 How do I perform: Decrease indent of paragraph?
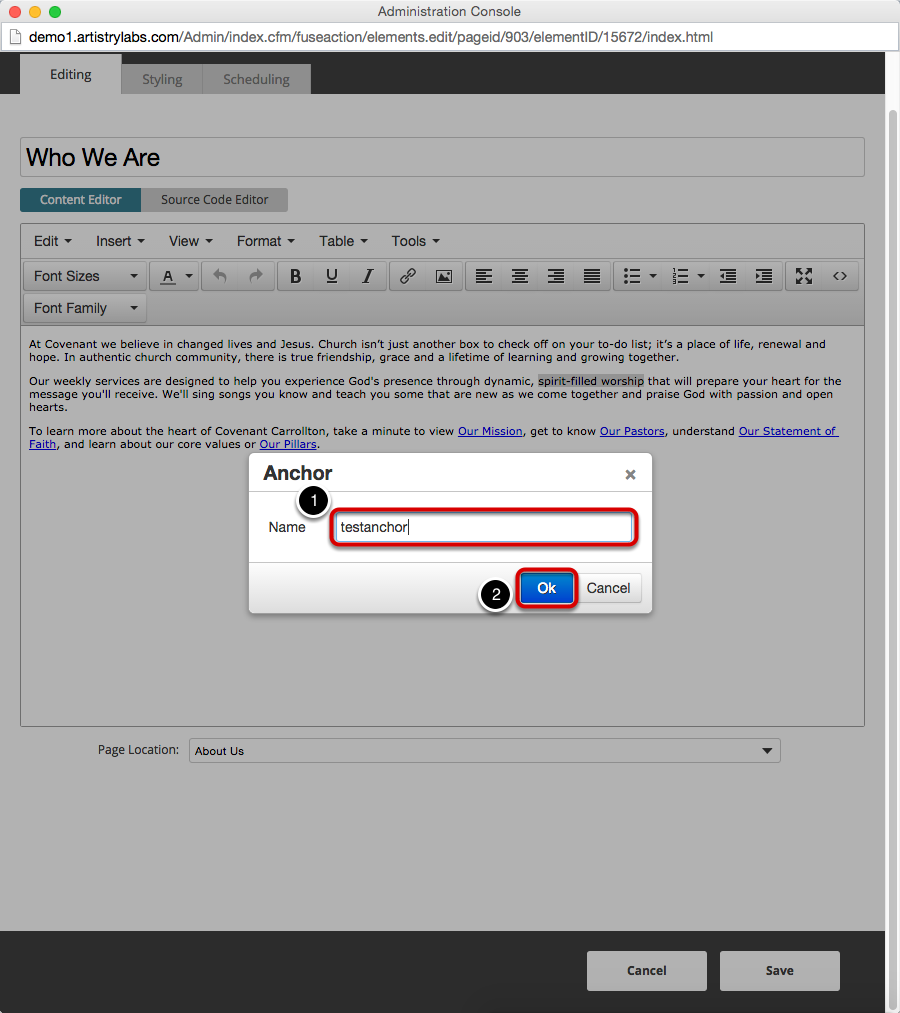pos(728,276)
